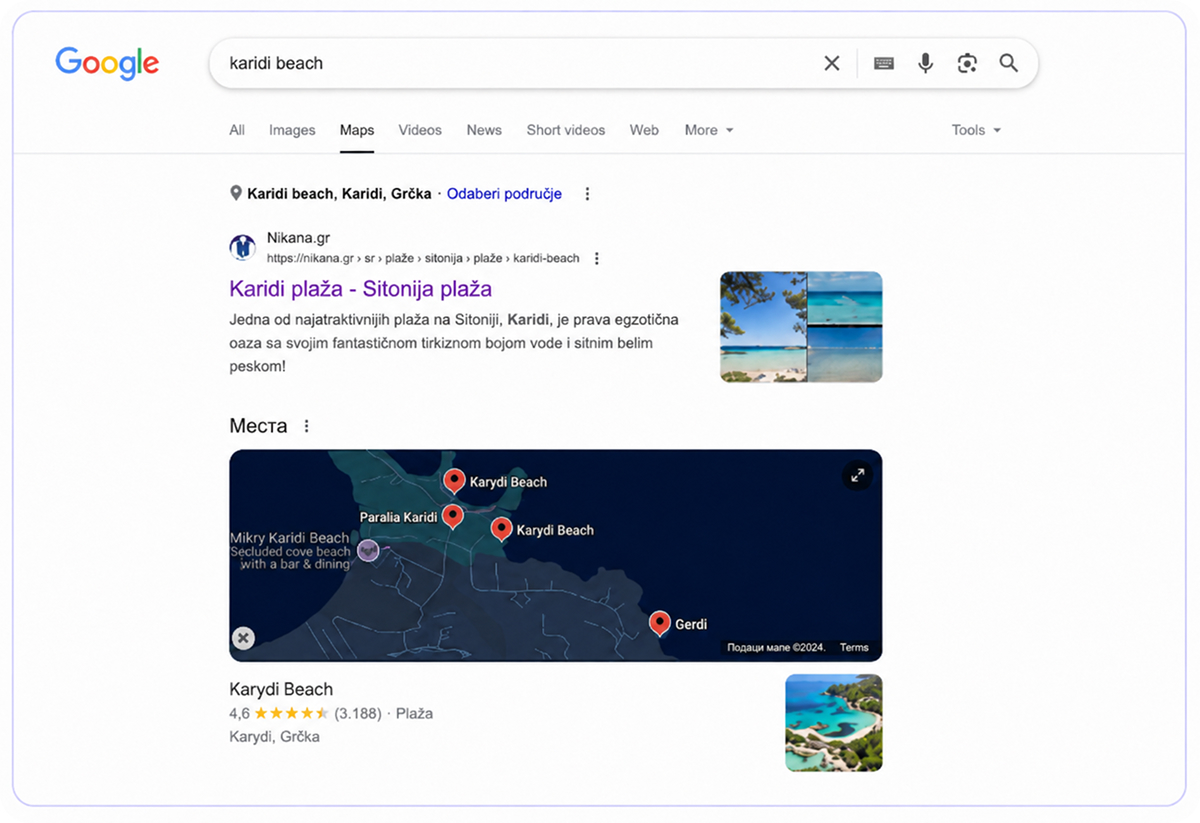Start voice search with the microphone icon
Image resolution: width=1200 pixels, height=823 pixels.
[926, 63]
